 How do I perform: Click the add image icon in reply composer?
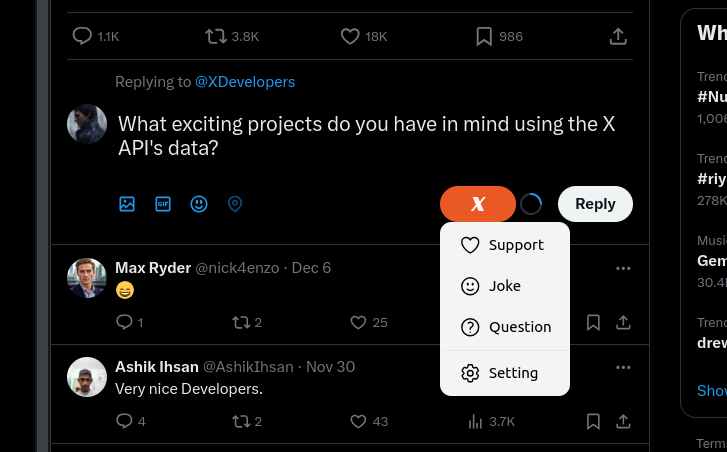[127, 204]
